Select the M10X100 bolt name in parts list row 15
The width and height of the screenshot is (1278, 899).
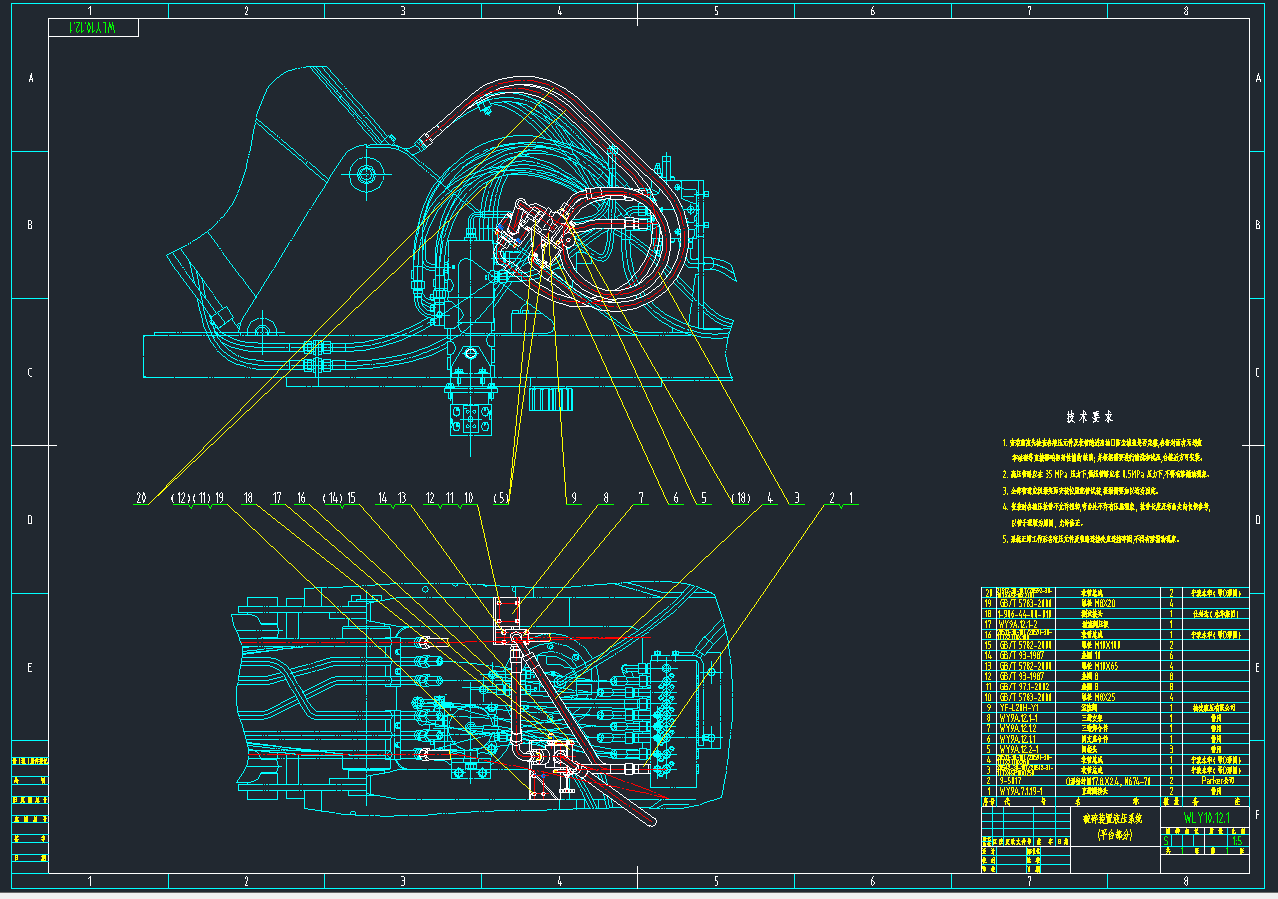1101,645
